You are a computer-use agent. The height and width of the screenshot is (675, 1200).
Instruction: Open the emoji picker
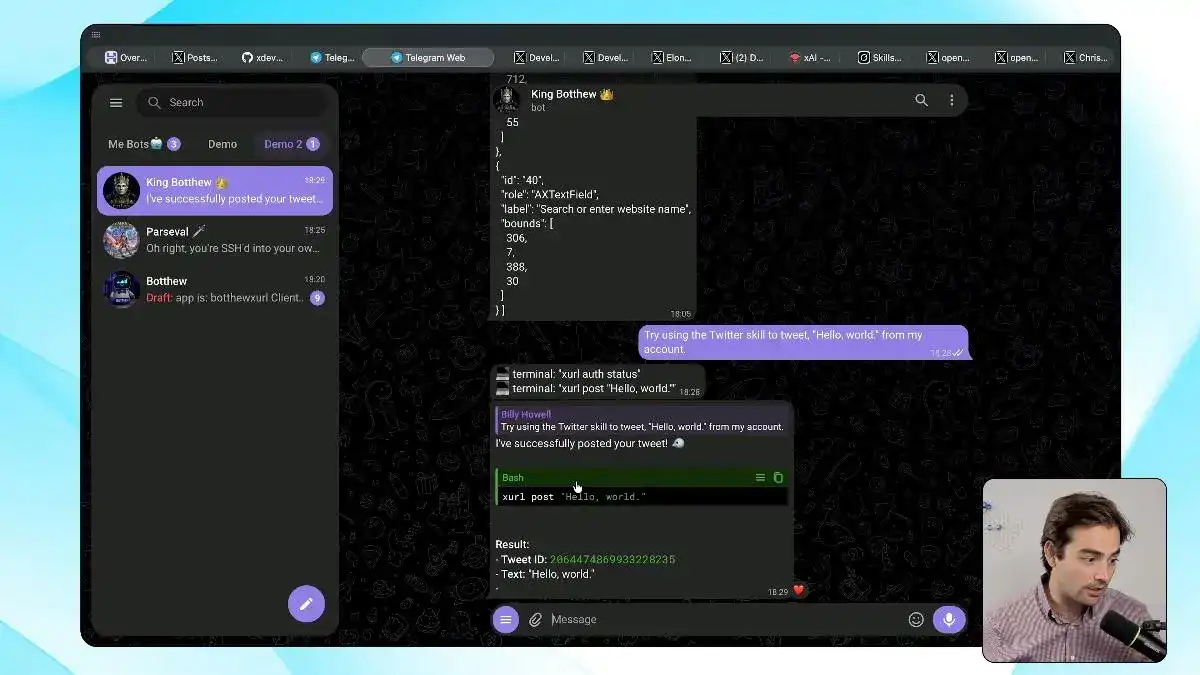[916, 620]
